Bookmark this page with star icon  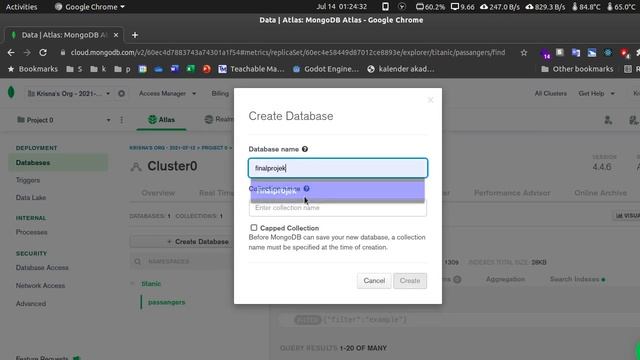click(524, 53)
